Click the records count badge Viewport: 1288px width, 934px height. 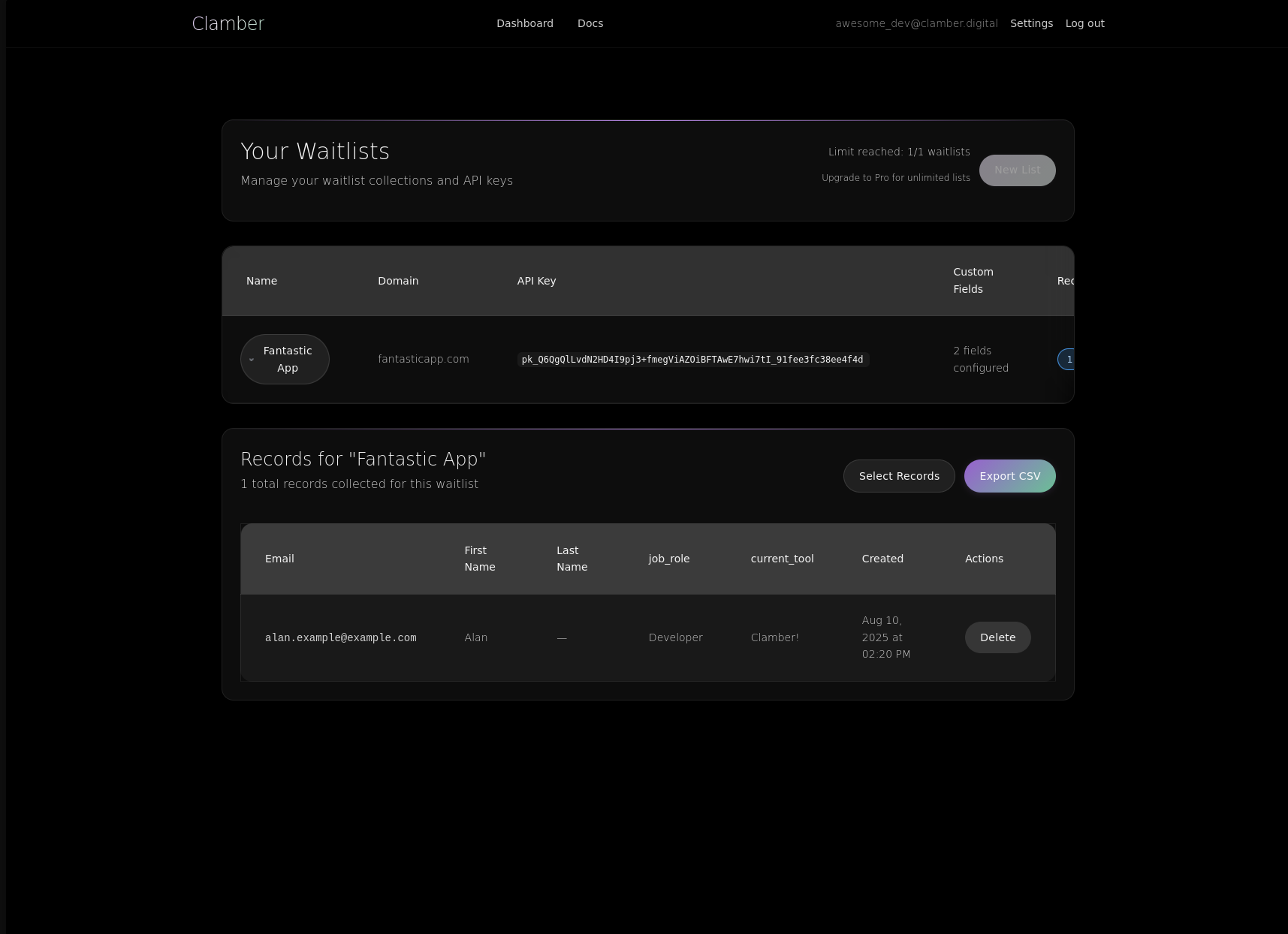1066,360
